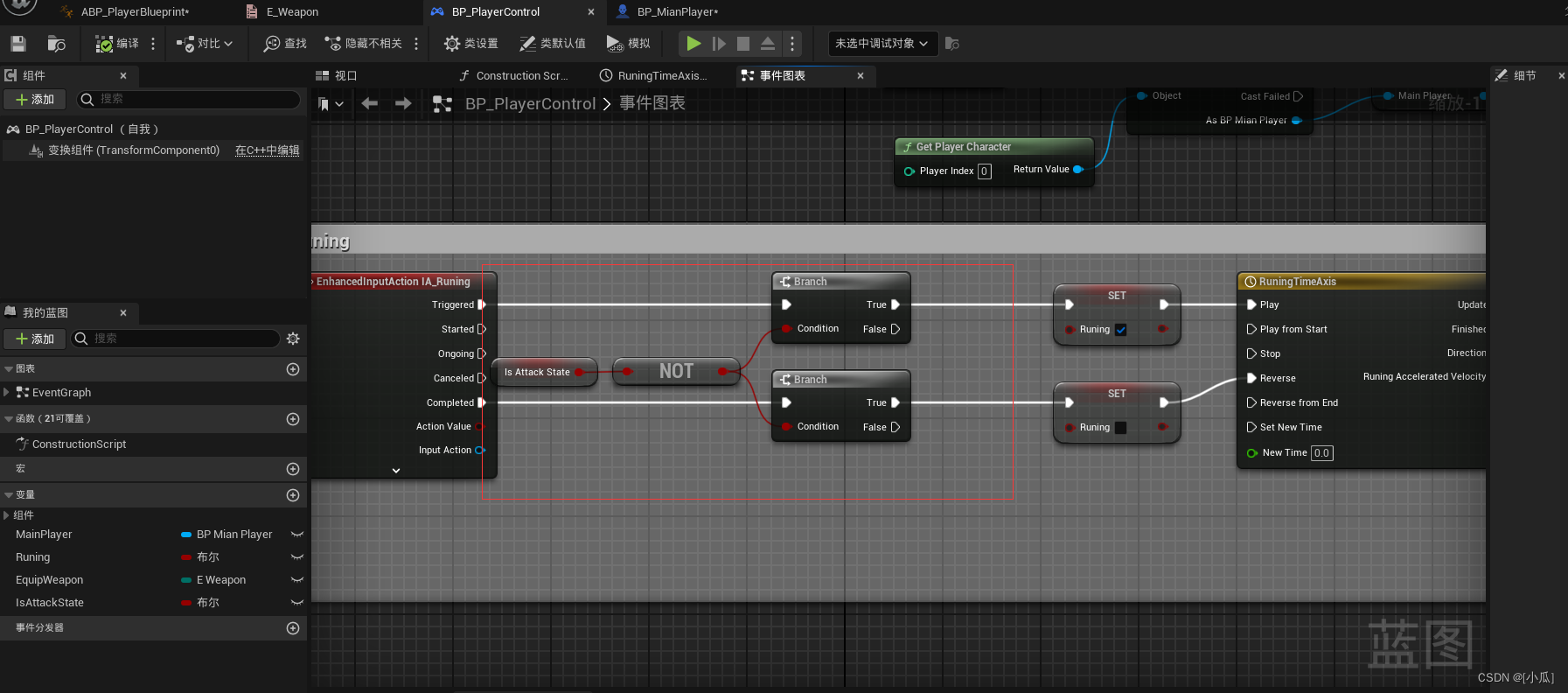The image size is (1568, 693).
Task: Navigate forward in graph history
Action: pos(403,104)
